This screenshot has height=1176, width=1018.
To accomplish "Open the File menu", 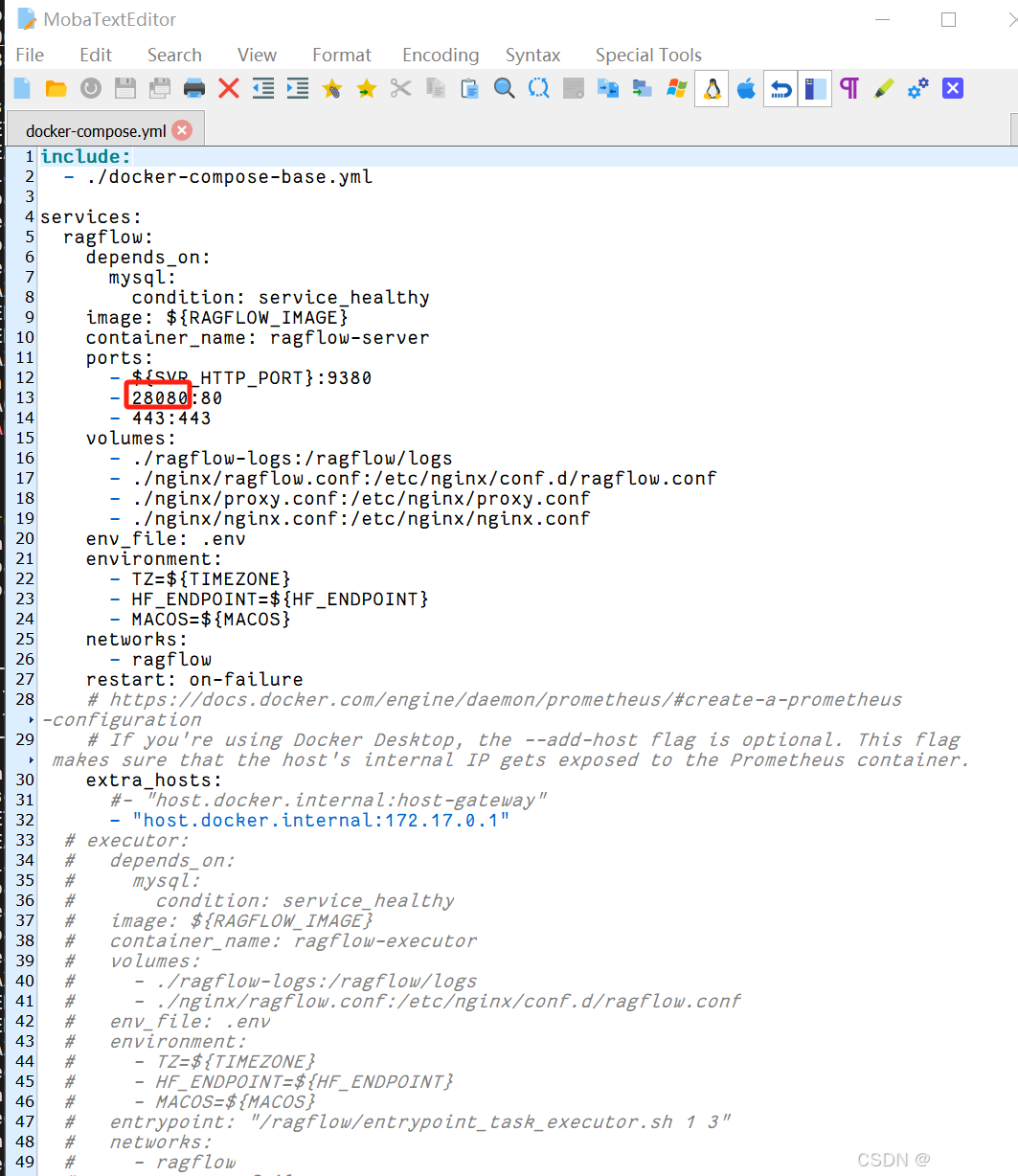I will (x=30, y=55).
